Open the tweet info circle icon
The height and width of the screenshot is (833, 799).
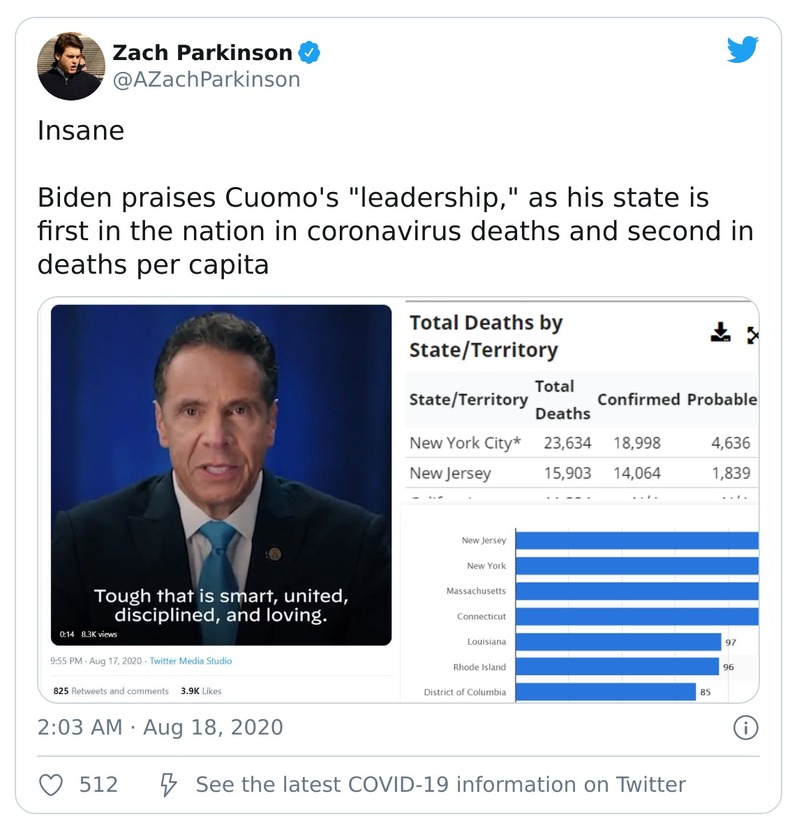[745, 728]
